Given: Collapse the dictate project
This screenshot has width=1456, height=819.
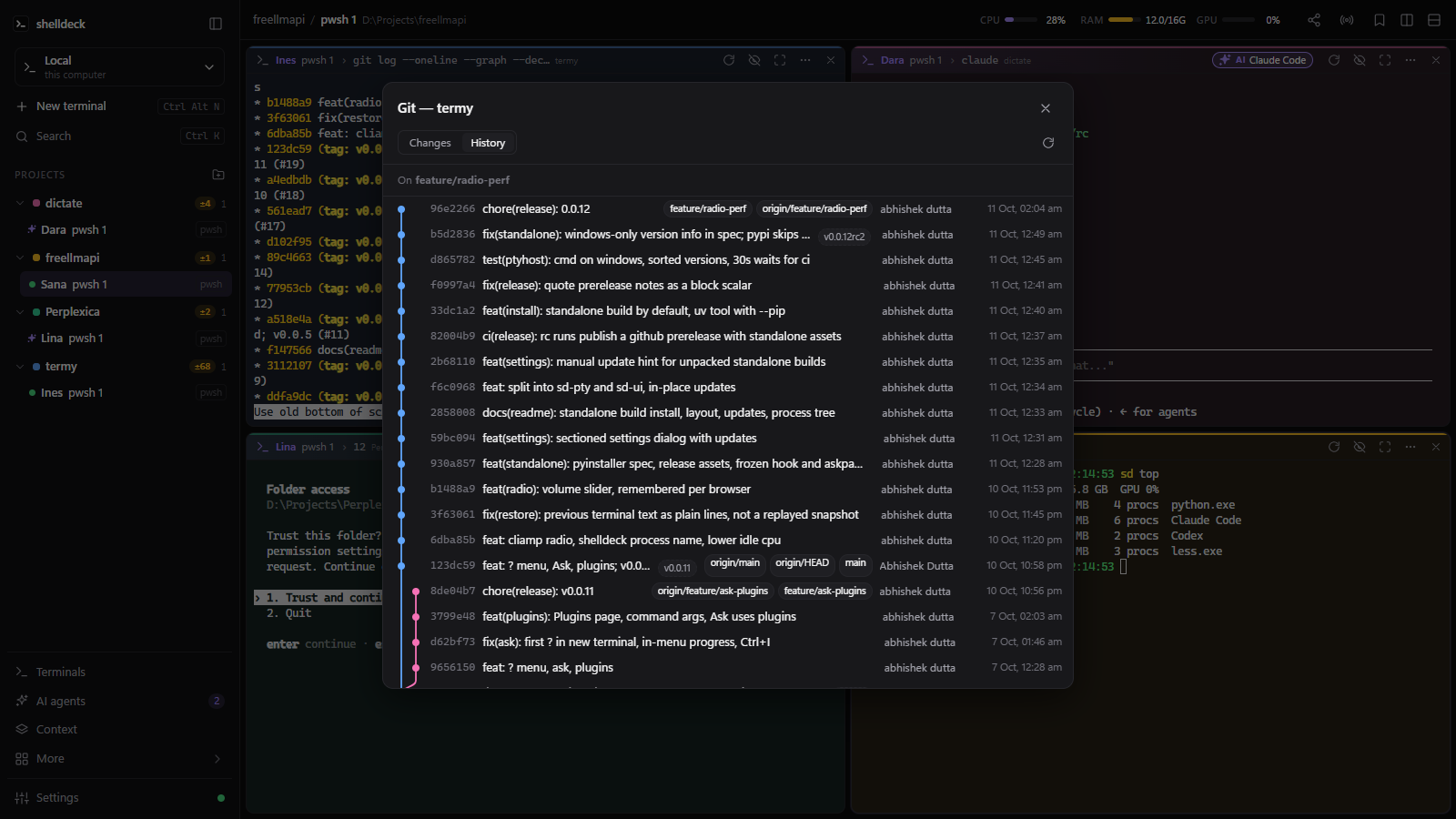Looking at the screenshot, I should coord(20,203).
